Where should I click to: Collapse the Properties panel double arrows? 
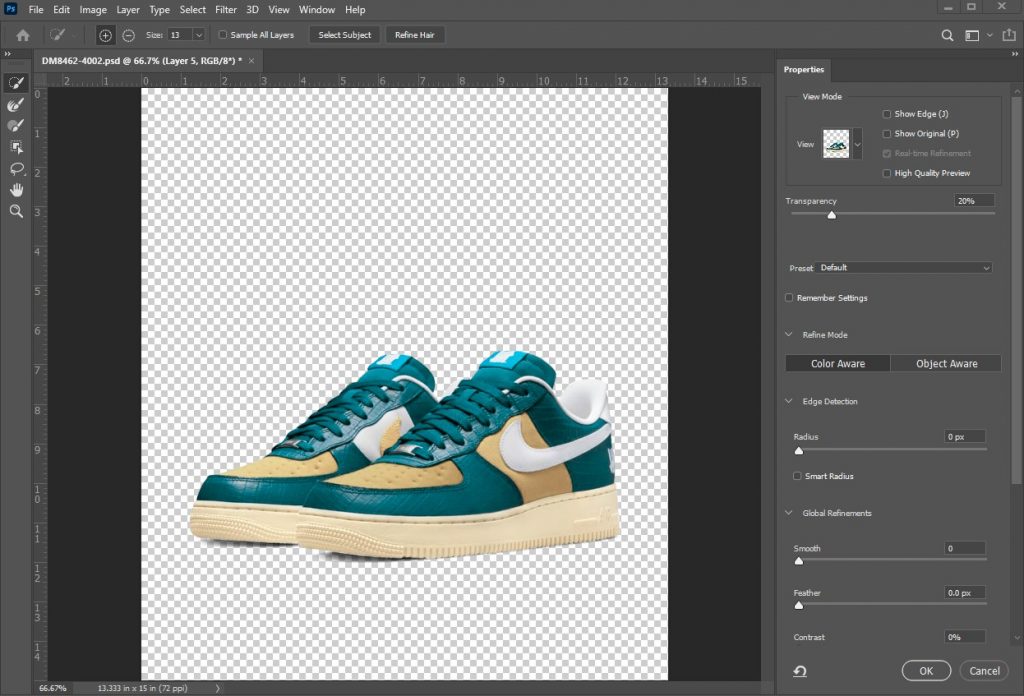coord(1015,54)
